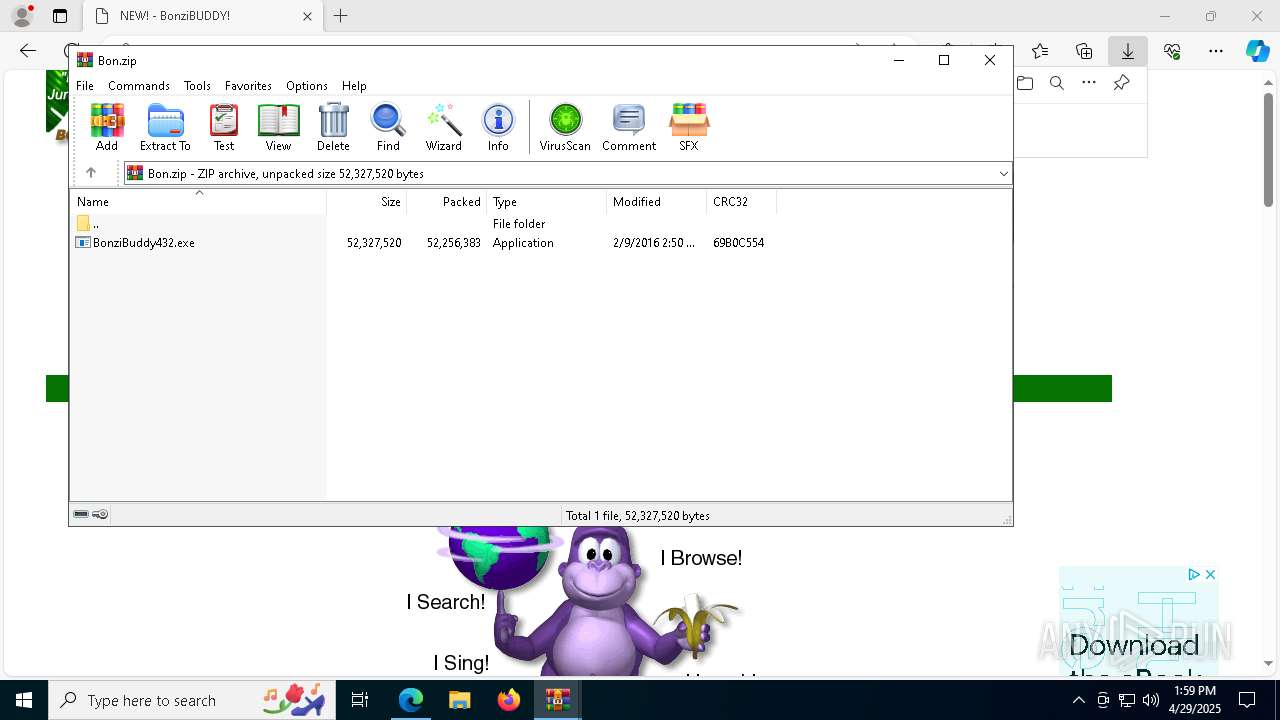Open the Favorites menu
This screenshot has width=1280, height=720.
[x=248, y=86]
